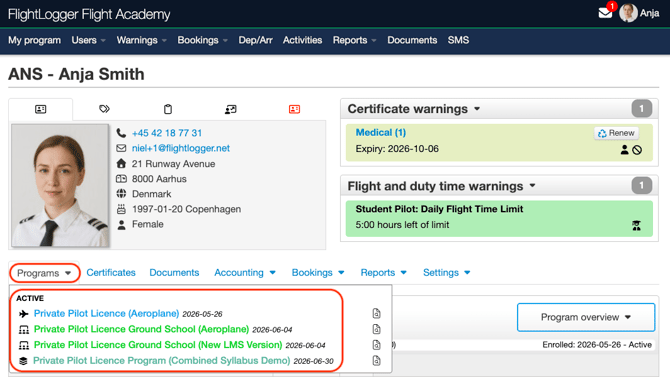
Task: Click the Certificate warnings count badge
Action: pyautogui.click(x=641, y=109)
